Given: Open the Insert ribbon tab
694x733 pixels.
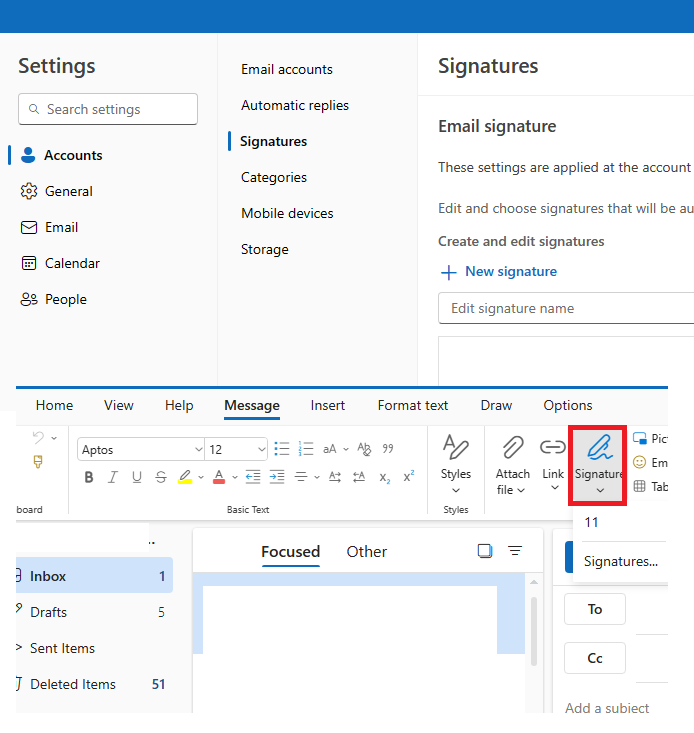Looking at the screenshot, I should [x=328, y=405].
